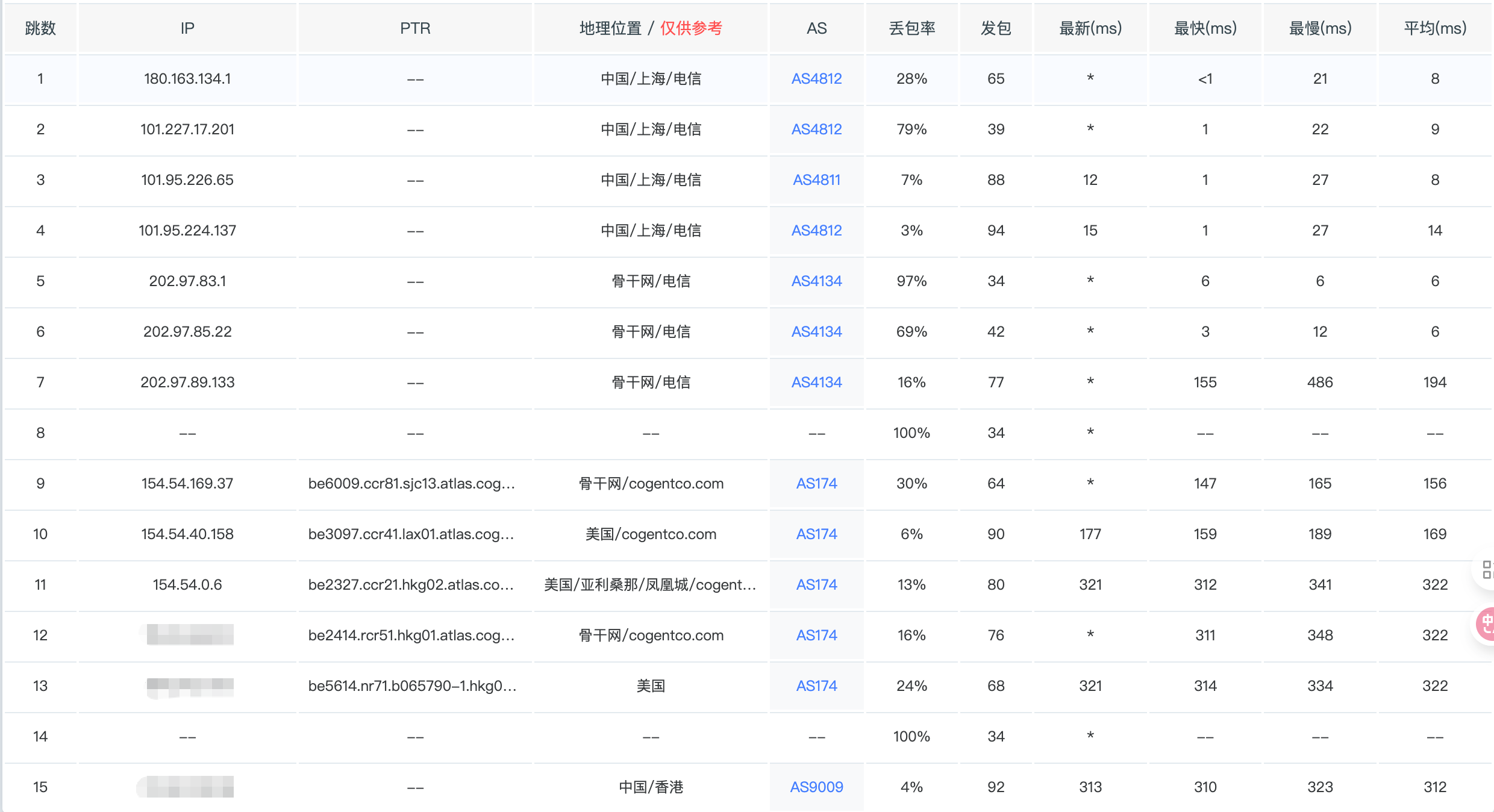Click the 跳数 column header
1494x812 pixels.
[x=40, y=28]
